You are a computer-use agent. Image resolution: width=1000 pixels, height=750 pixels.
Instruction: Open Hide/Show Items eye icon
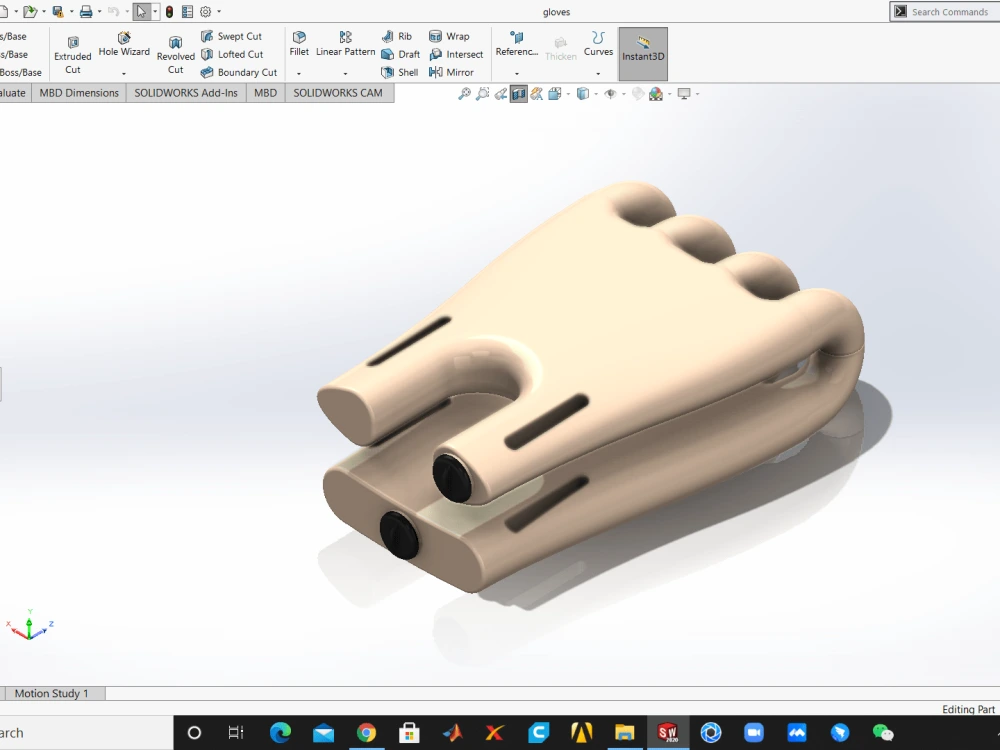pyautogui.click(x=610, y=94)
